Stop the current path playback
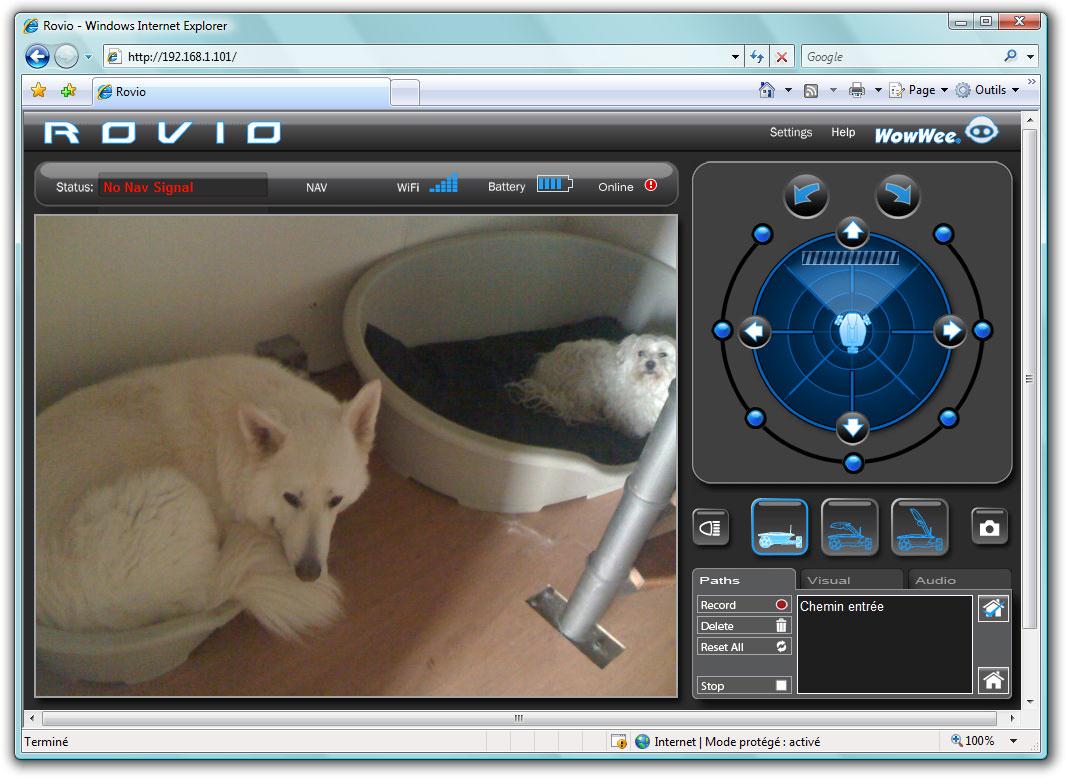Screen dimensions: 1066x778 pos(744,686)
